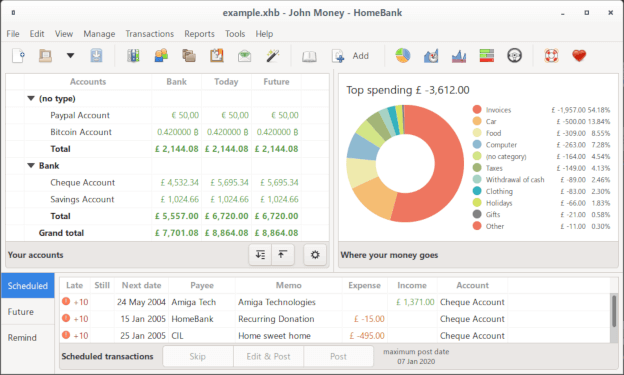Open the Reports menu
This screenshot has width=624, height=375.
tap(199, 34)
